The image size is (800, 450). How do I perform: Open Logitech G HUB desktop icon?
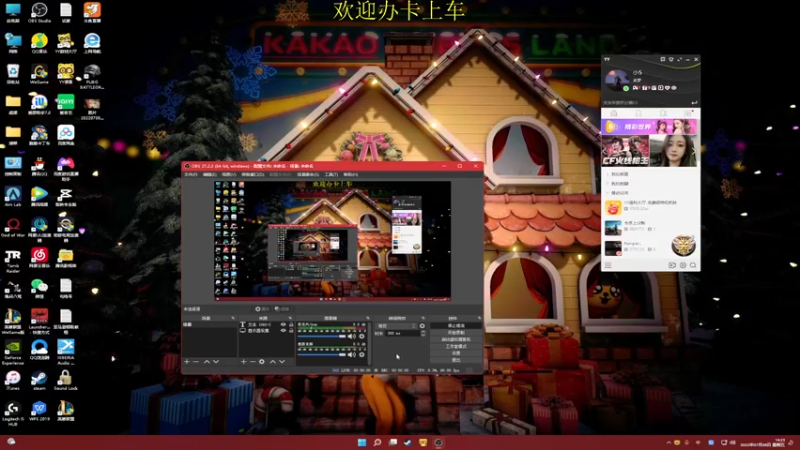point(13,413)
